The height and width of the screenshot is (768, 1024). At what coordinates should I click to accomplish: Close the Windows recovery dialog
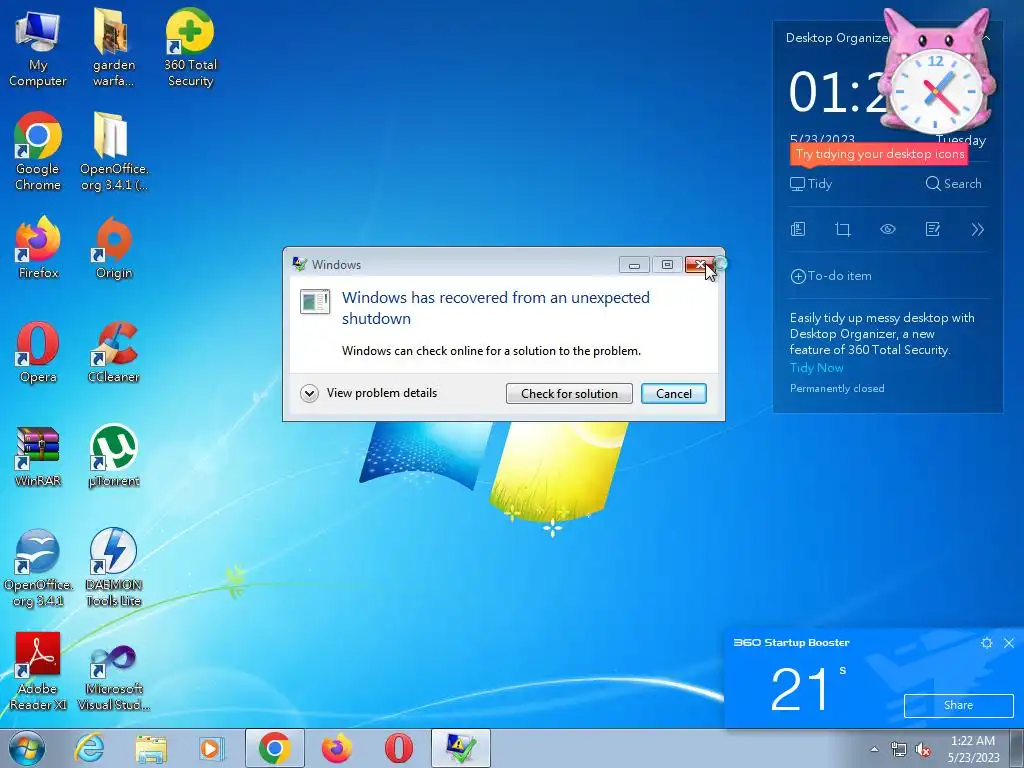701,264
